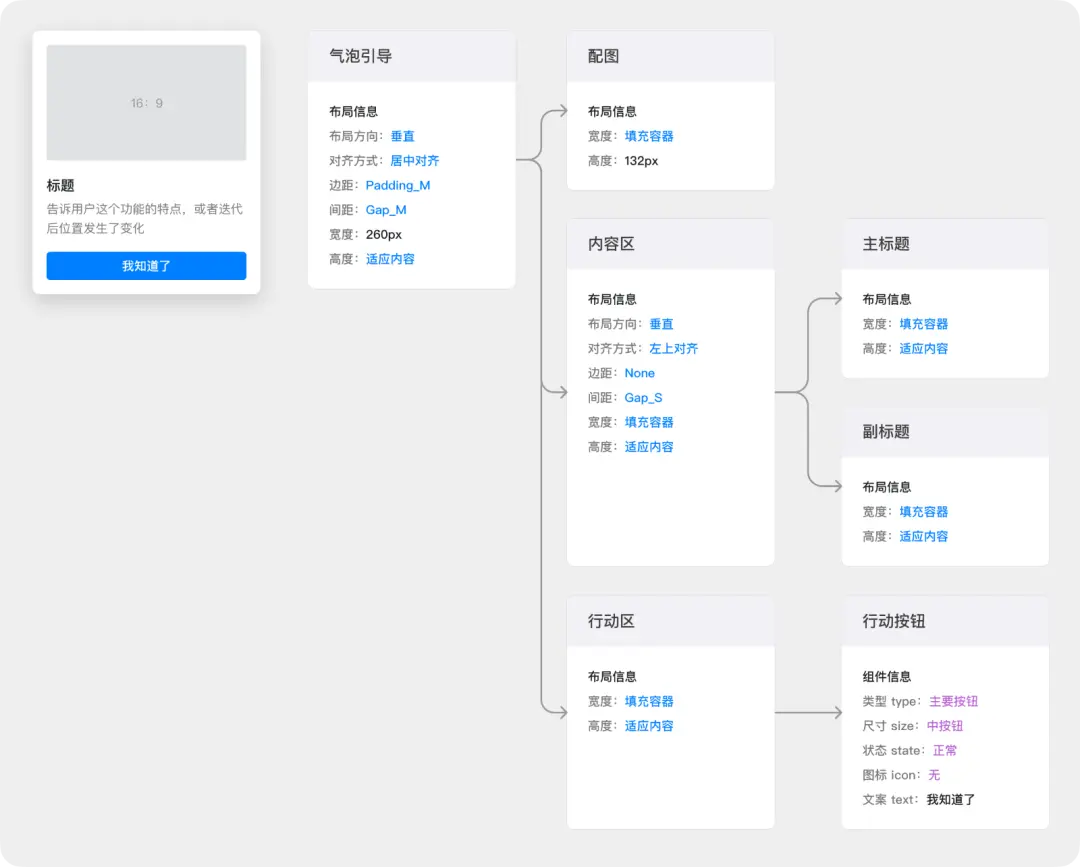Select the 内容区 card header
1080x867 pixels.
point(670,244)
